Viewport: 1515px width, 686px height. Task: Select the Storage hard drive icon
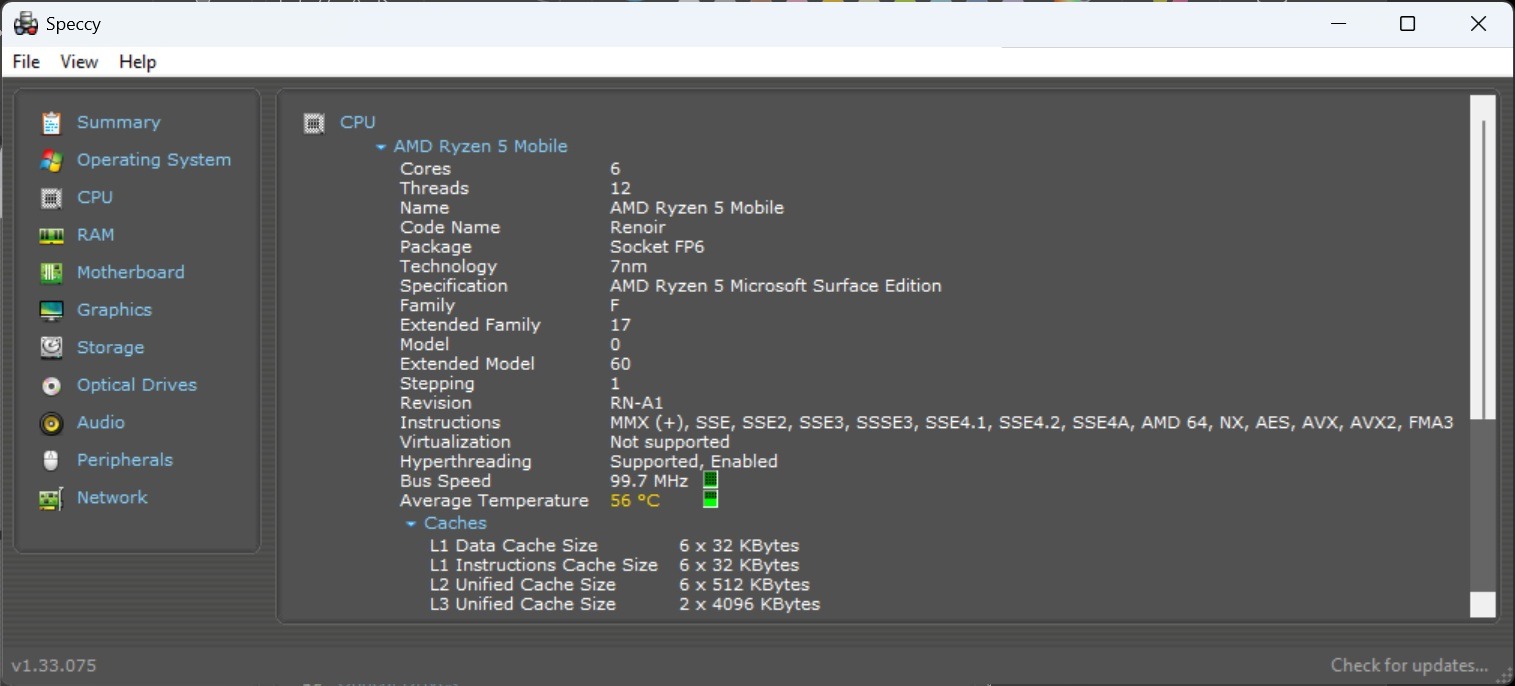(51, 348)
